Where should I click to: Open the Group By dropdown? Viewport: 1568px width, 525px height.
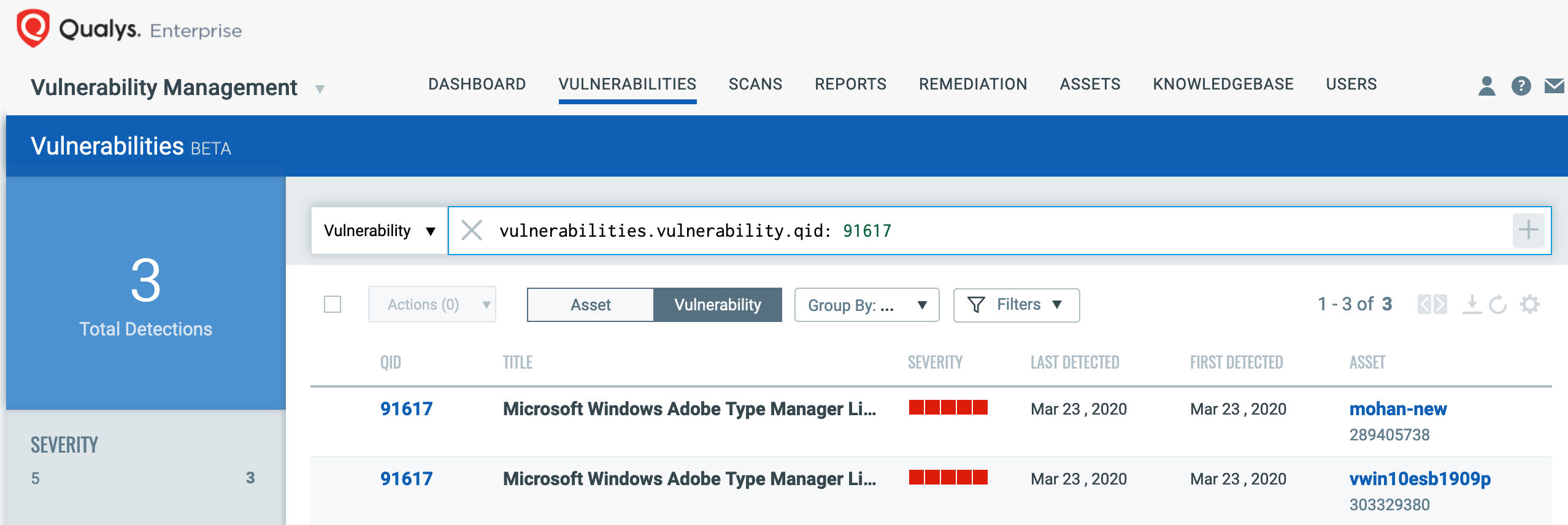[867, 305]
